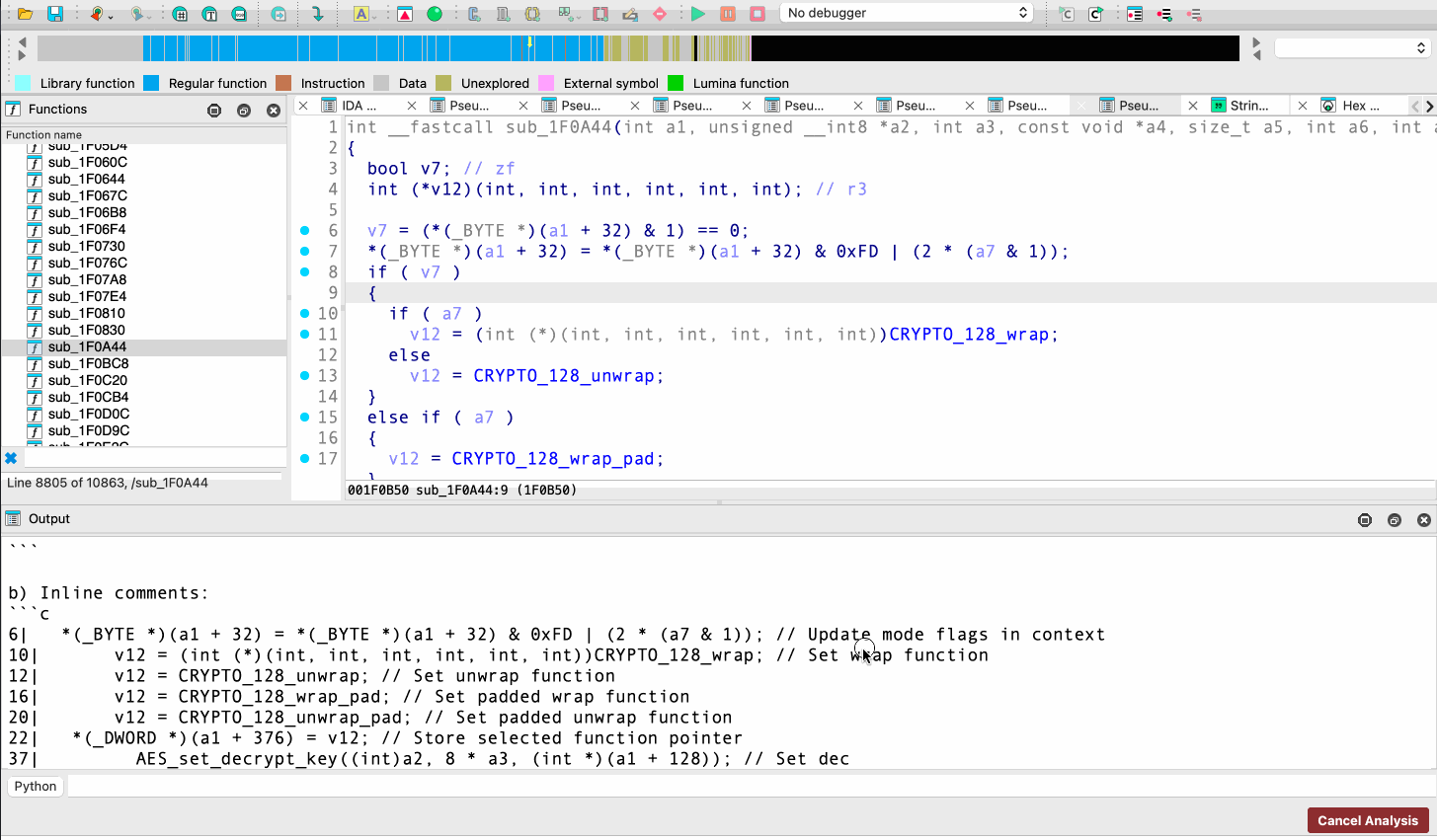Toggle breakpoint dot on pseudocode line 17

pos(305,458)
